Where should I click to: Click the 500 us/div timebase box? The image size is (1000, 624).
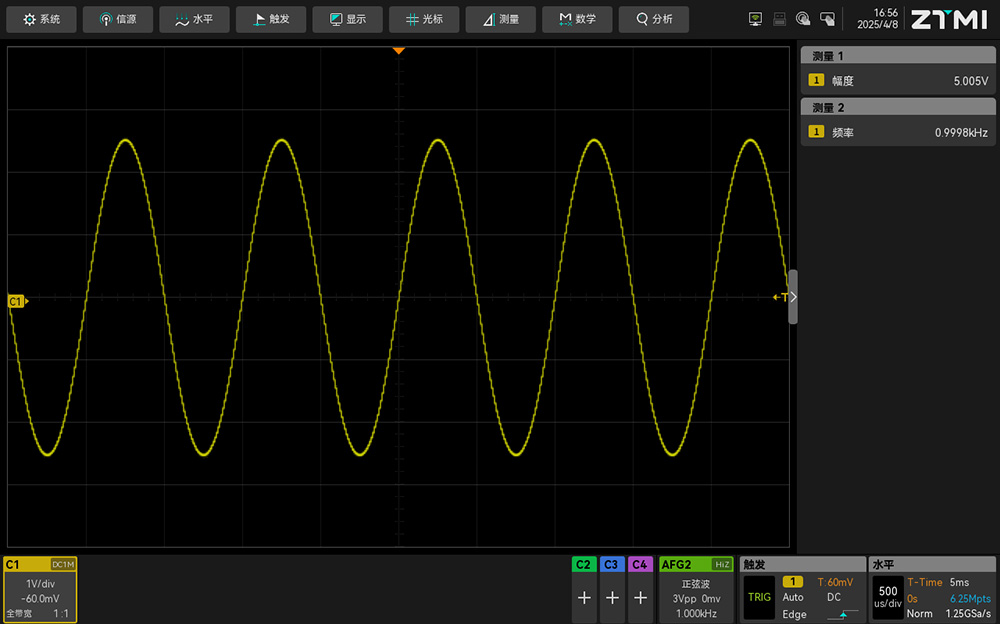pos(887,597)
